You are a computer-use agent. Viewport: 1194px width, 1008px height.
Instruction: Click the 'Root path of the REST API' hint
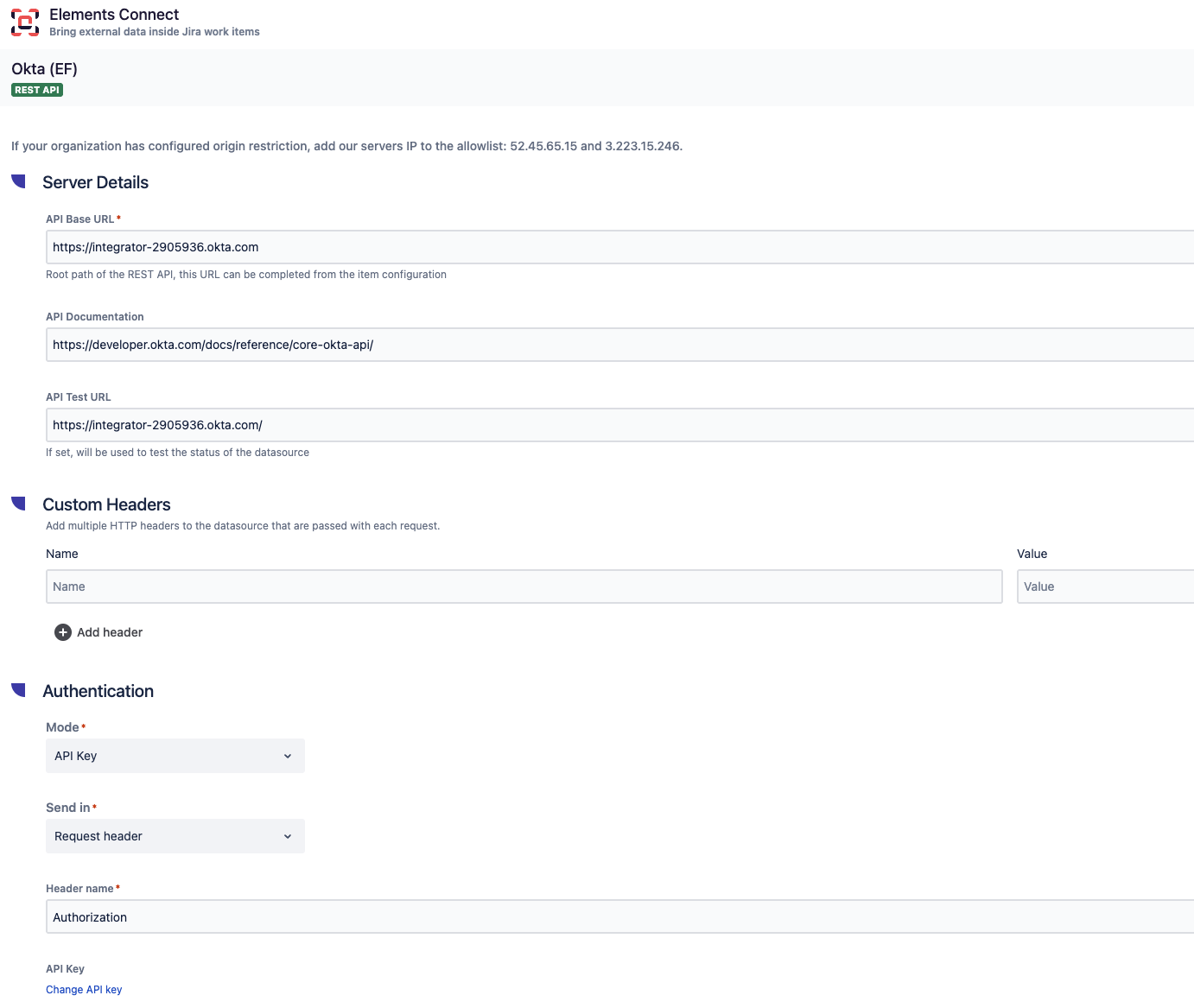pos(246,275)
